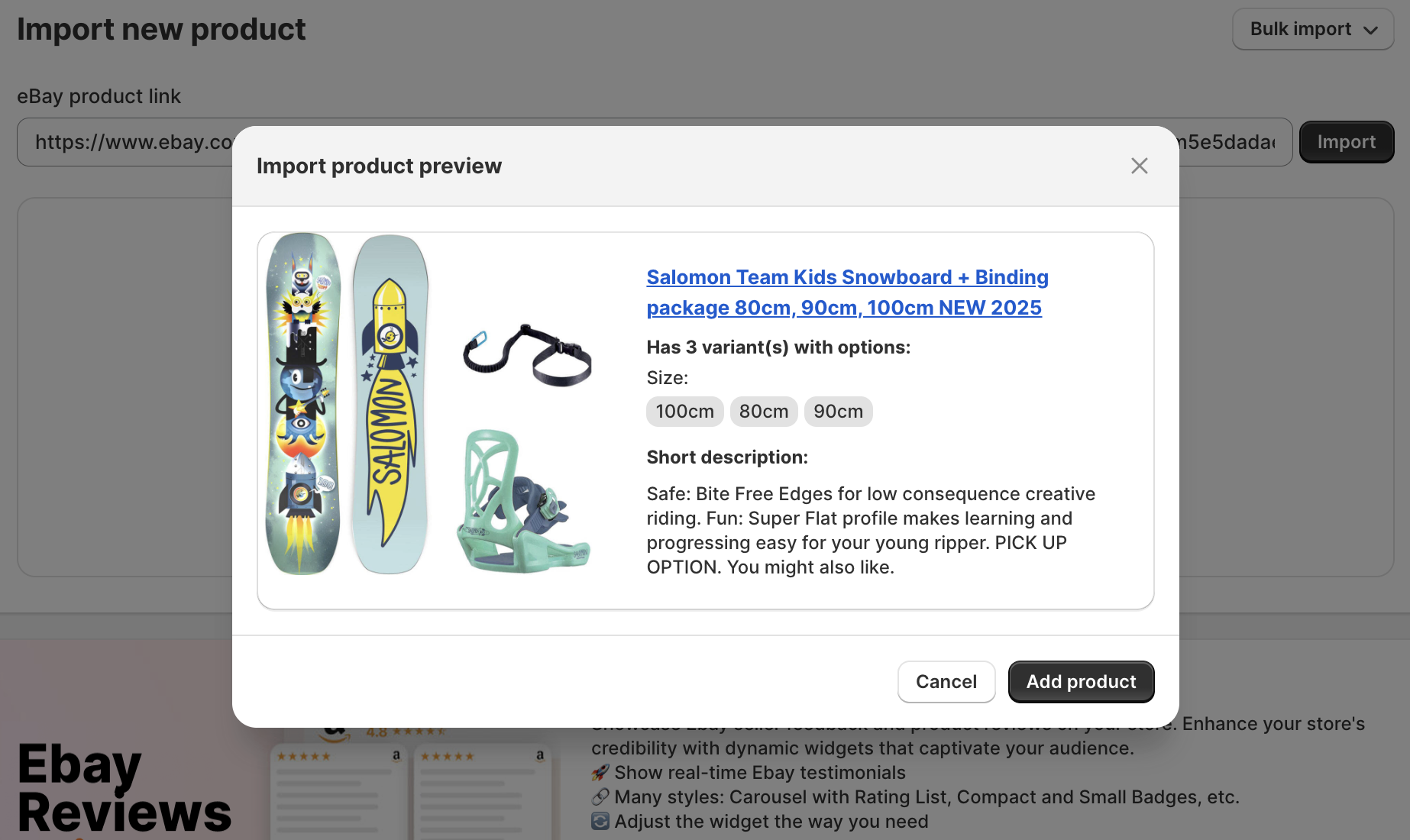
Task: Click Add product to confirm import
Action: [x=1080, y=682]
